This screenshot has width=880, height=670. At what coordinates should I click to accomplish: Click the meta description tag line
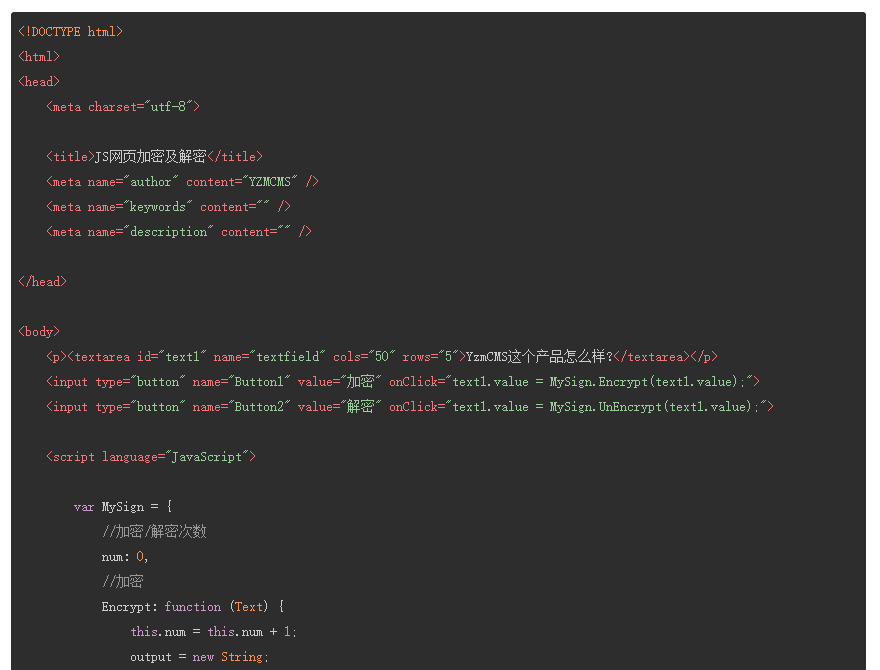(x=179, y=232)
